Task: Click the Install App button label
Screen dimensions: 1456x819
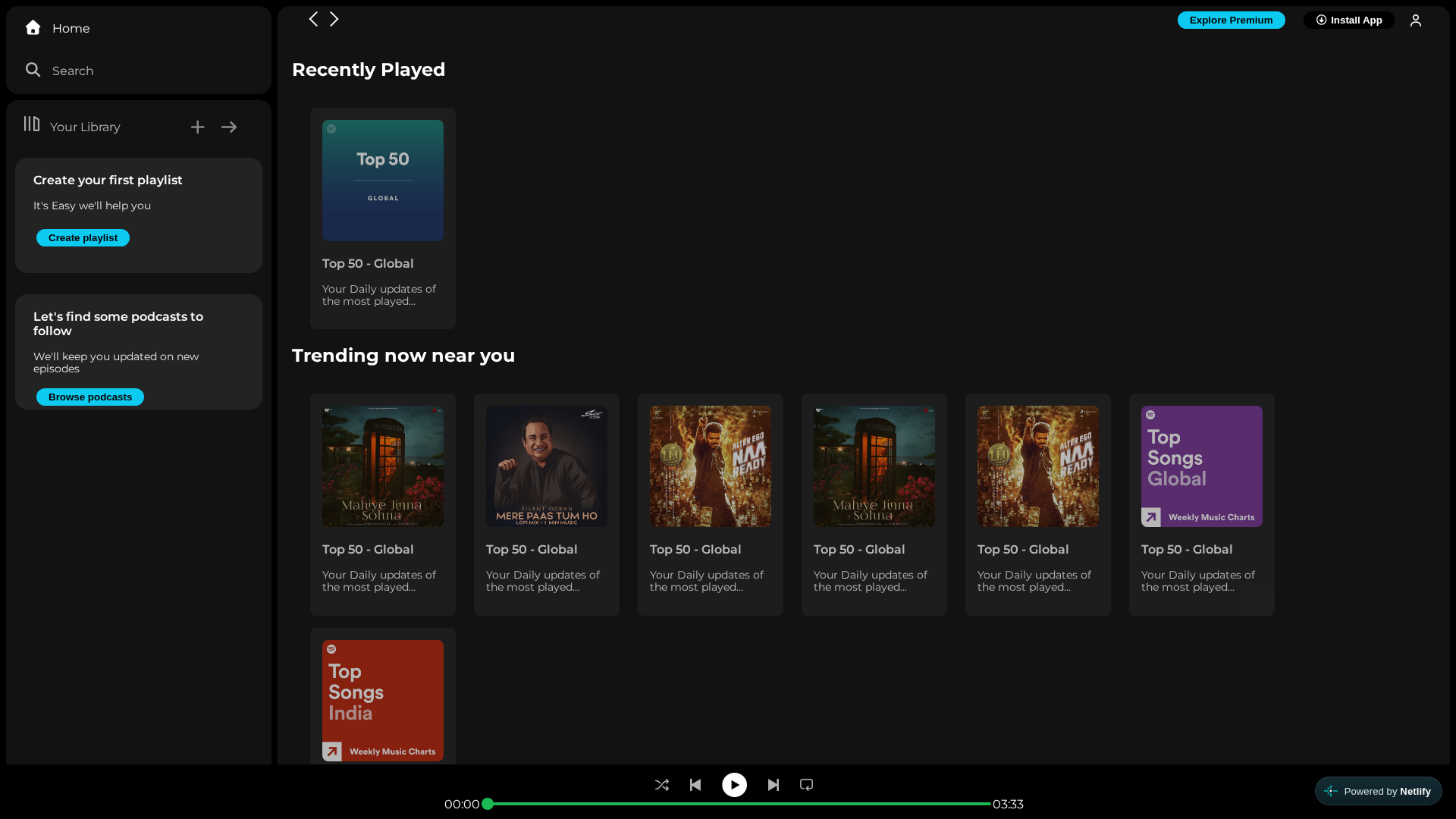Action: [x=1356, y=20]
